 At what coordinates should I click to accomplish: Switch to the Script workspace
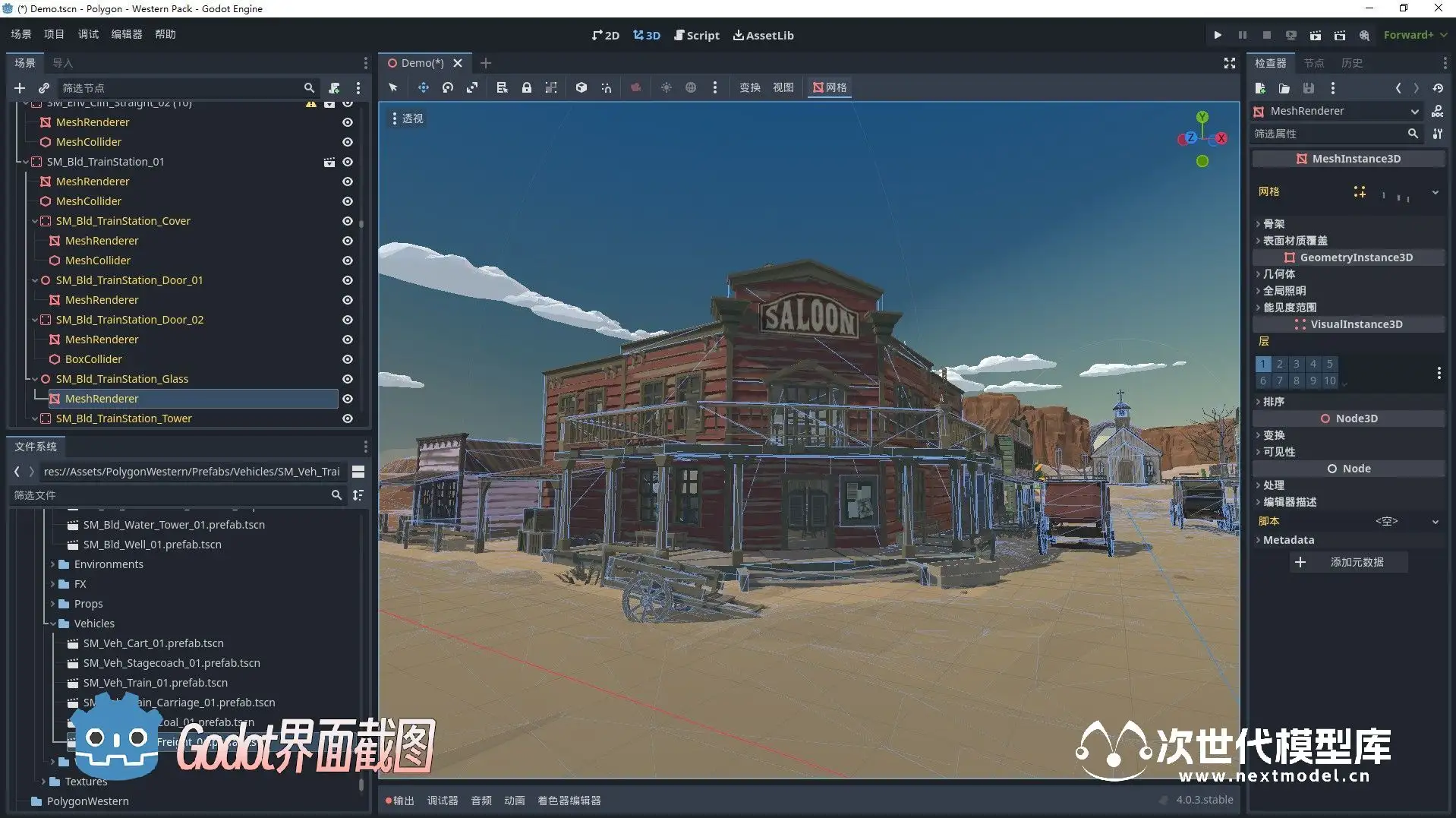(696, 35)
